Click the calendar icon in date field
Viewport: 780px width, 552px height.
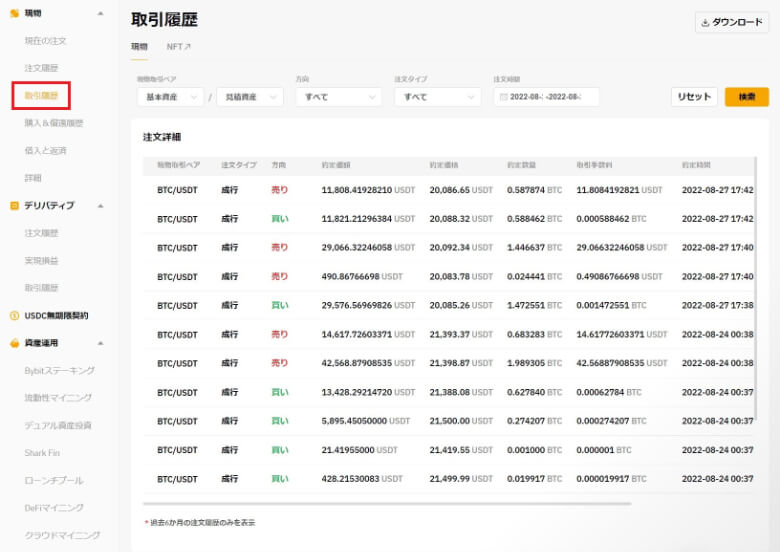[503, 97]
